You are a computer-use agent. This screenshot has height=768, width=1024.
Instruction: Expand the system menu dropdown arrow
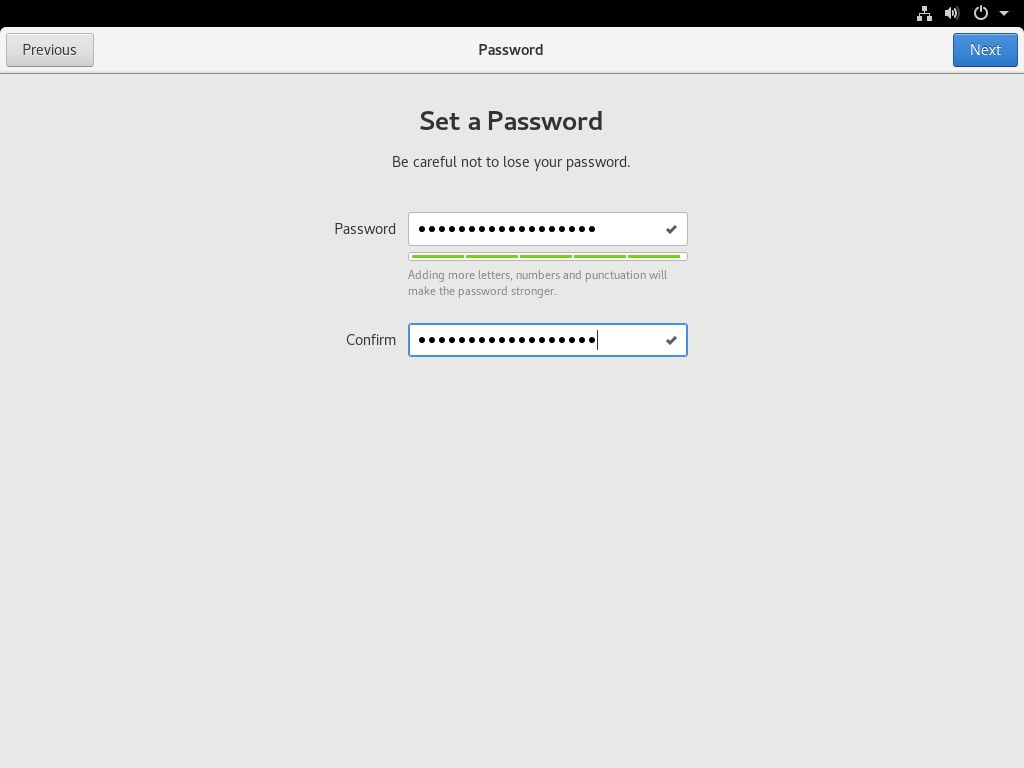point(1004,13)
